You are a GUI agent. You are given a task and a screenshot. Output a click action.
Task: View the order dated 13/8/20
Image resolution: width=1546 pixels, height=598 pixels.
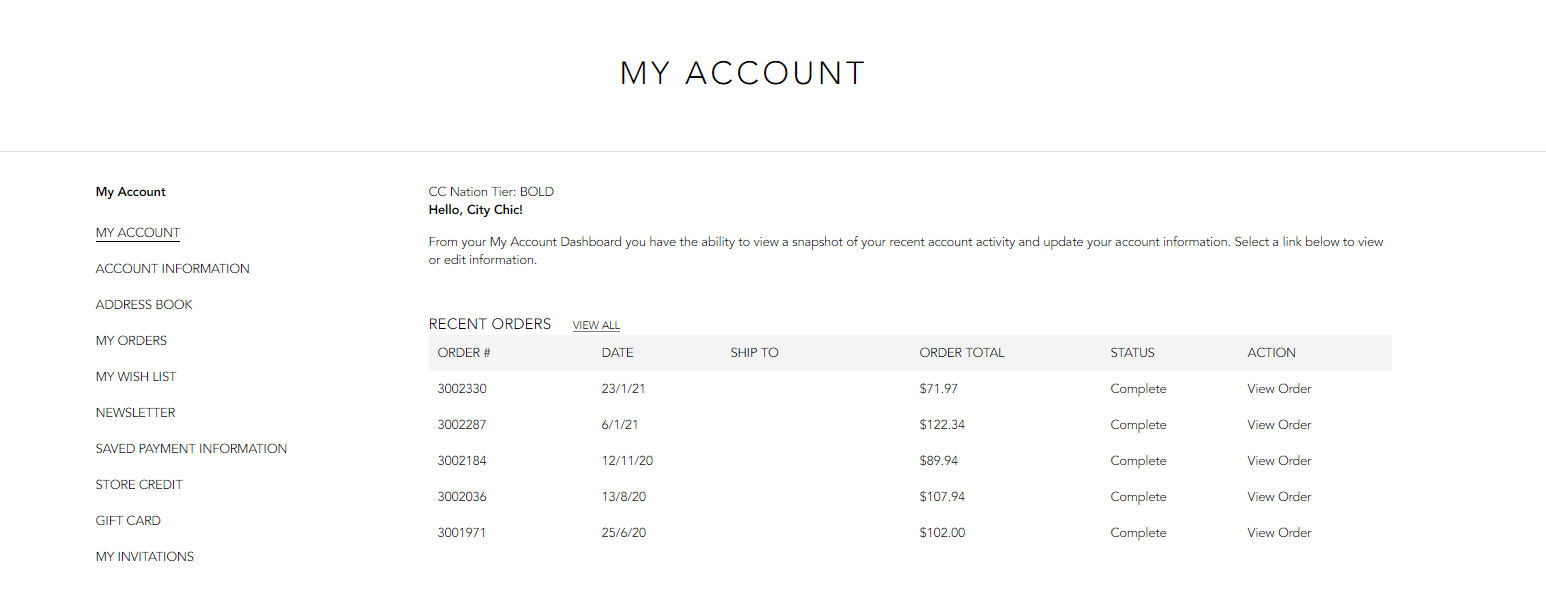[1279, 496]
